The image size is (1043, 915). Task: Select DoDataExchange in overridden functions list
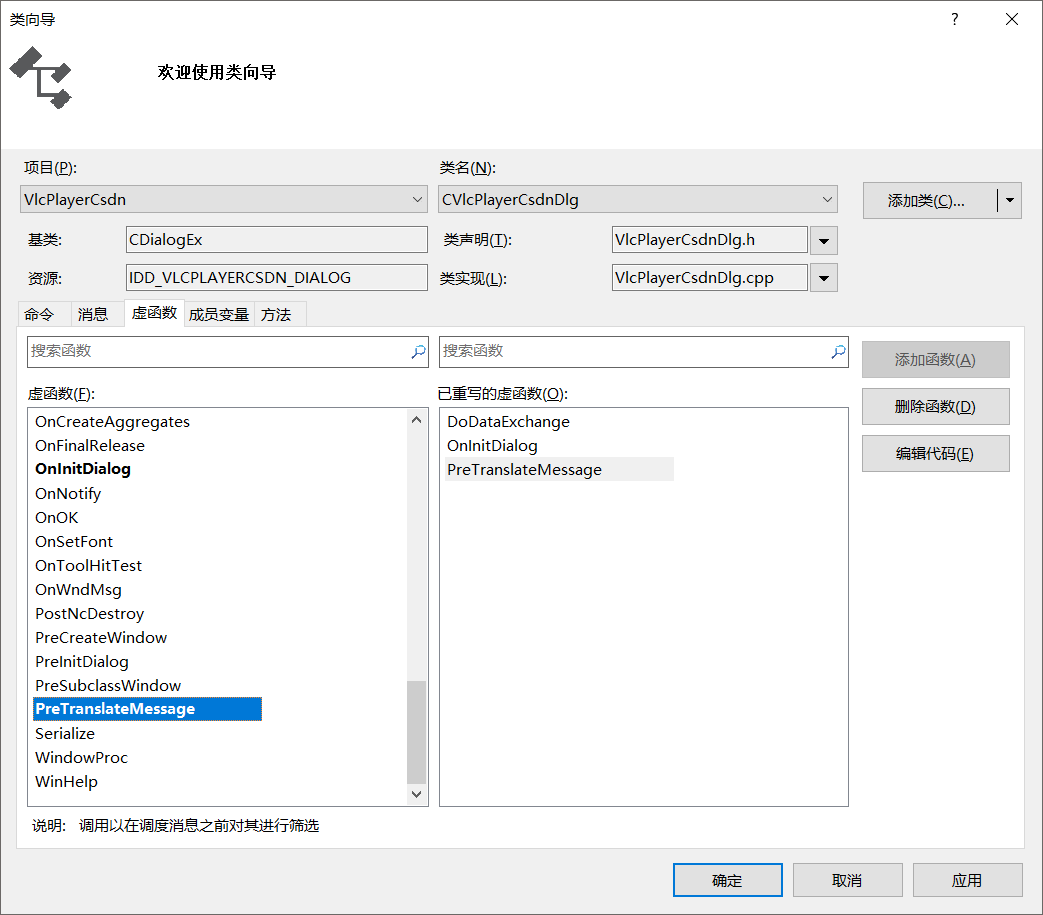[508, 422]
